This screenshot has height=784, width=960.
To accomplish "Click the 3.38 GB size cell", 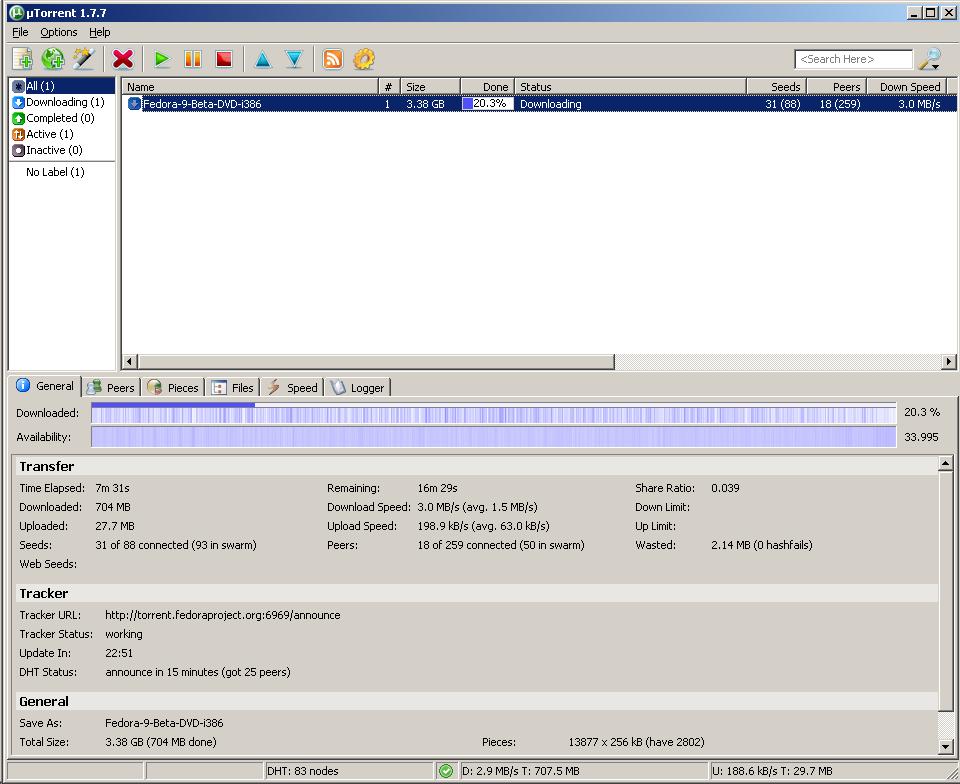I will pos(426,104).
